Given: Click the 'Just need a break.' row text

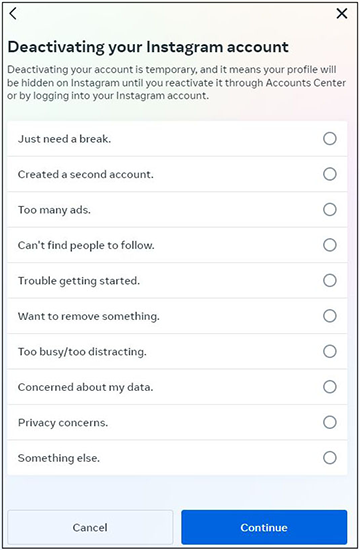Looking at the screenshot, I should [x=65, y=139].
